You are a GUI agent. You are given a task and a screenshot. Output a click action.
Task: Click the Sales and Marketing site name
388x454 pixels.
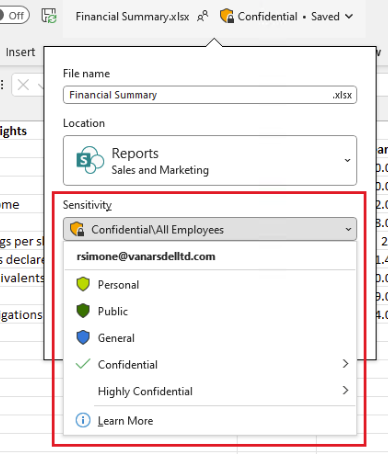(x=160, y=170)
